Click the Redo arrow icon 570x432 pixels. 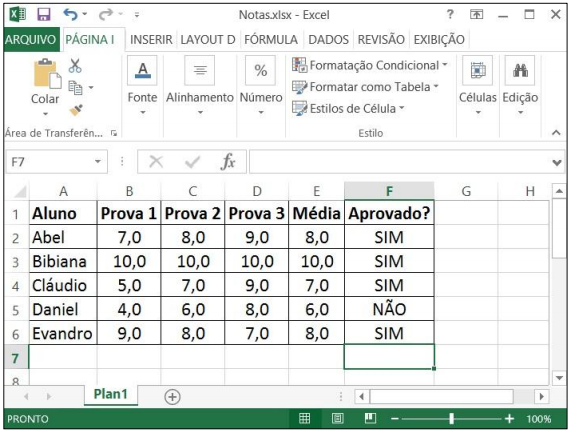pyautogui.click(x=106, y=15)
